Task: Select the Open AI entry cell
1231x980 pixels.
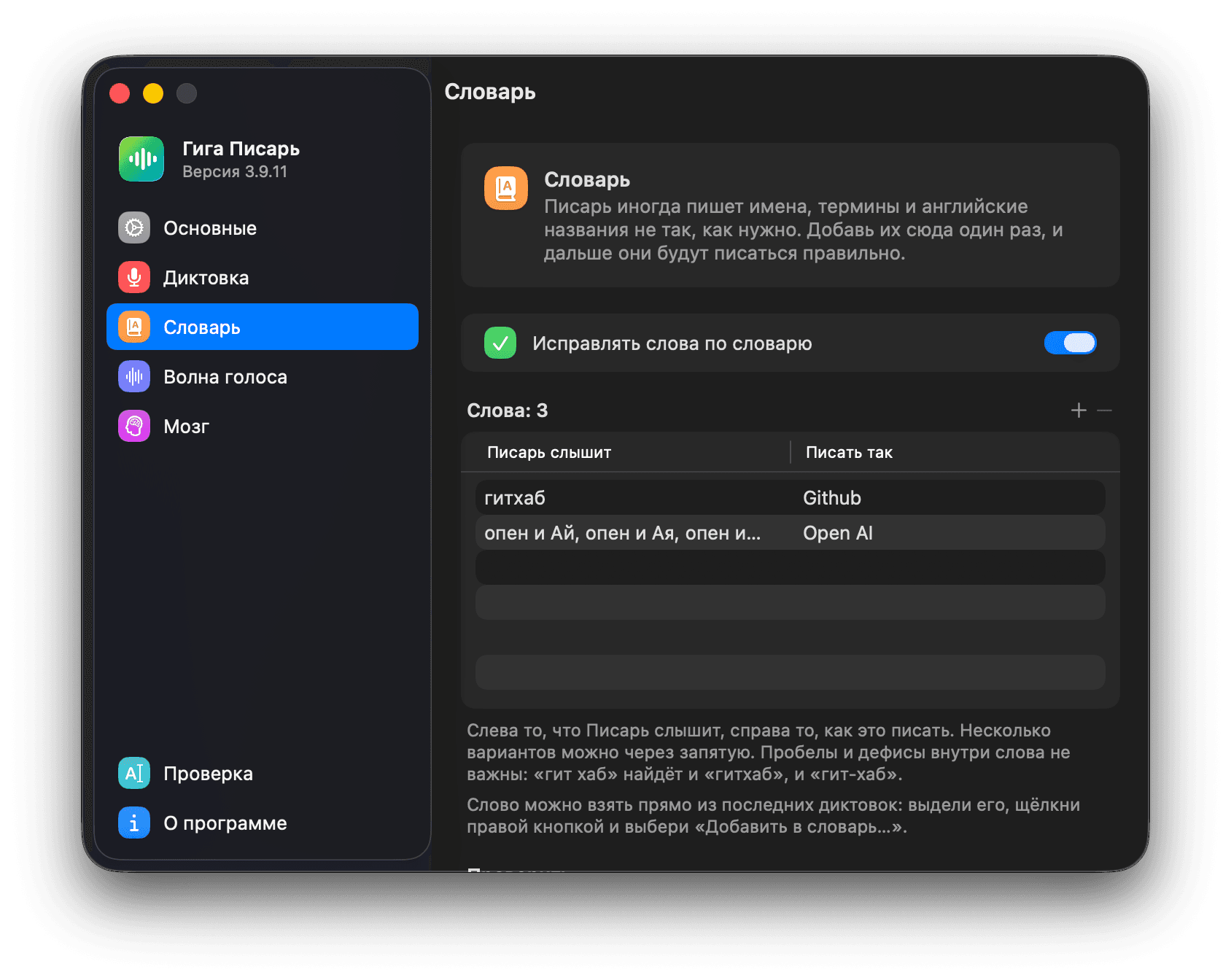Action: click(x=838, y=533)
